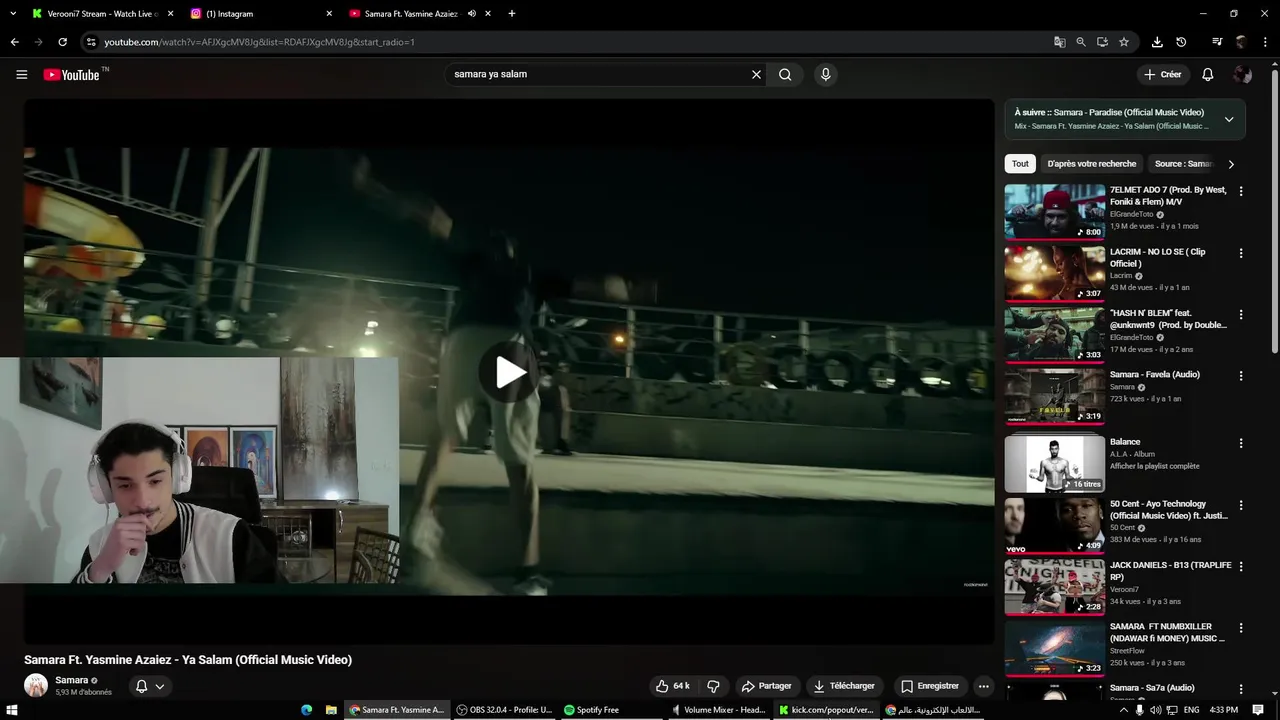Switch to Verooni7 Stream tab
The height and width of the screenshot is (720, 1280).
[x=100, y=14]
